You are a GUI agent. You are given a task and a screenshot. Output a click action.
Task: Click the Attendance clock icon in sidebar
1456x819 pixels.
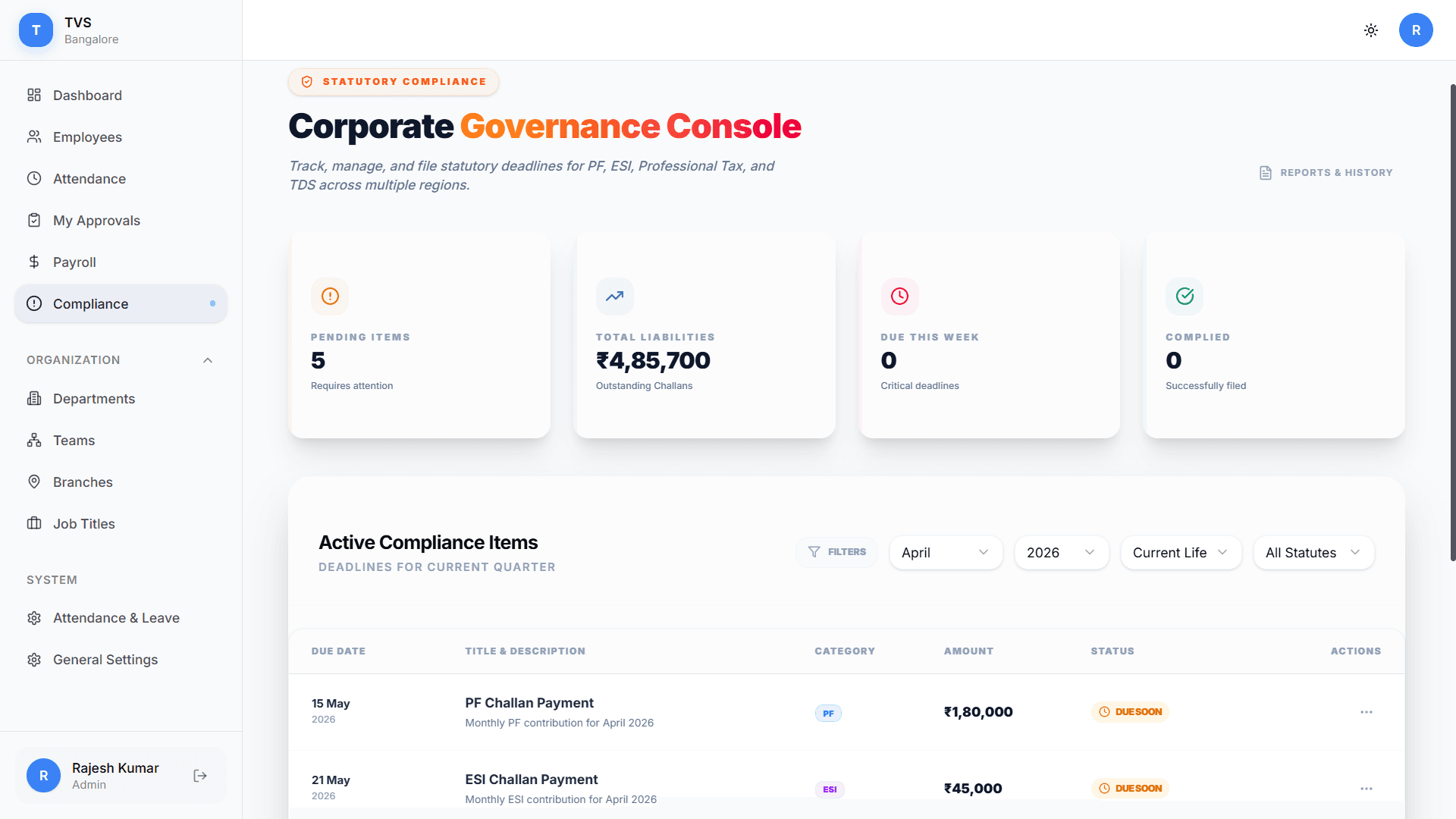point(34,178)
